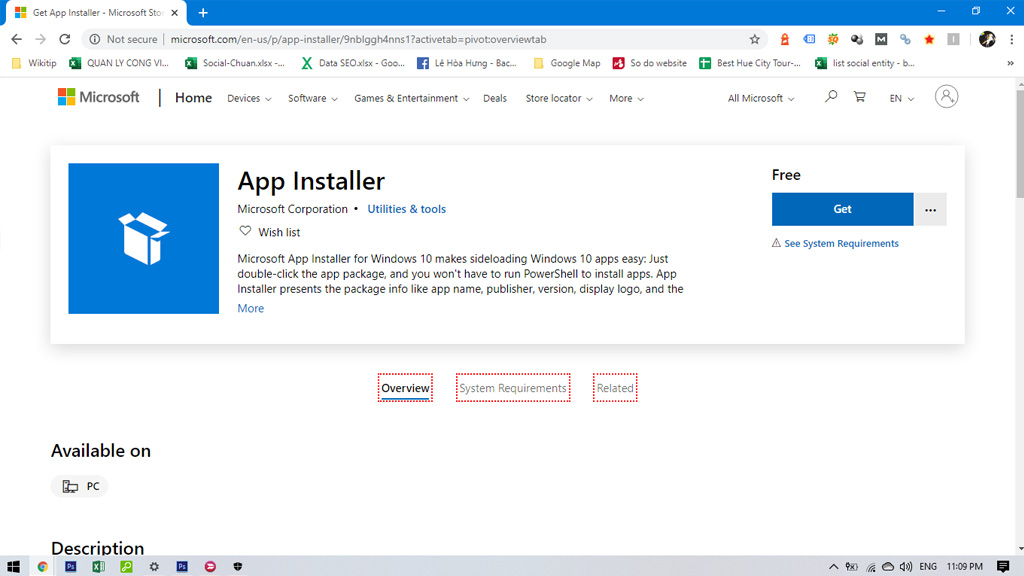Open the taskbar notification center
1024x576 pixels.
point(1003,566)
